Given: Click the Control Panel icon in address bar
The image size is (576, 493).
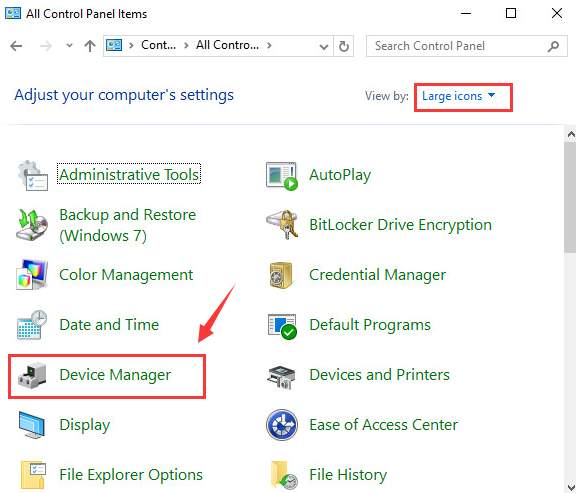Looking at the screenshot, I should tap(114, 45).
